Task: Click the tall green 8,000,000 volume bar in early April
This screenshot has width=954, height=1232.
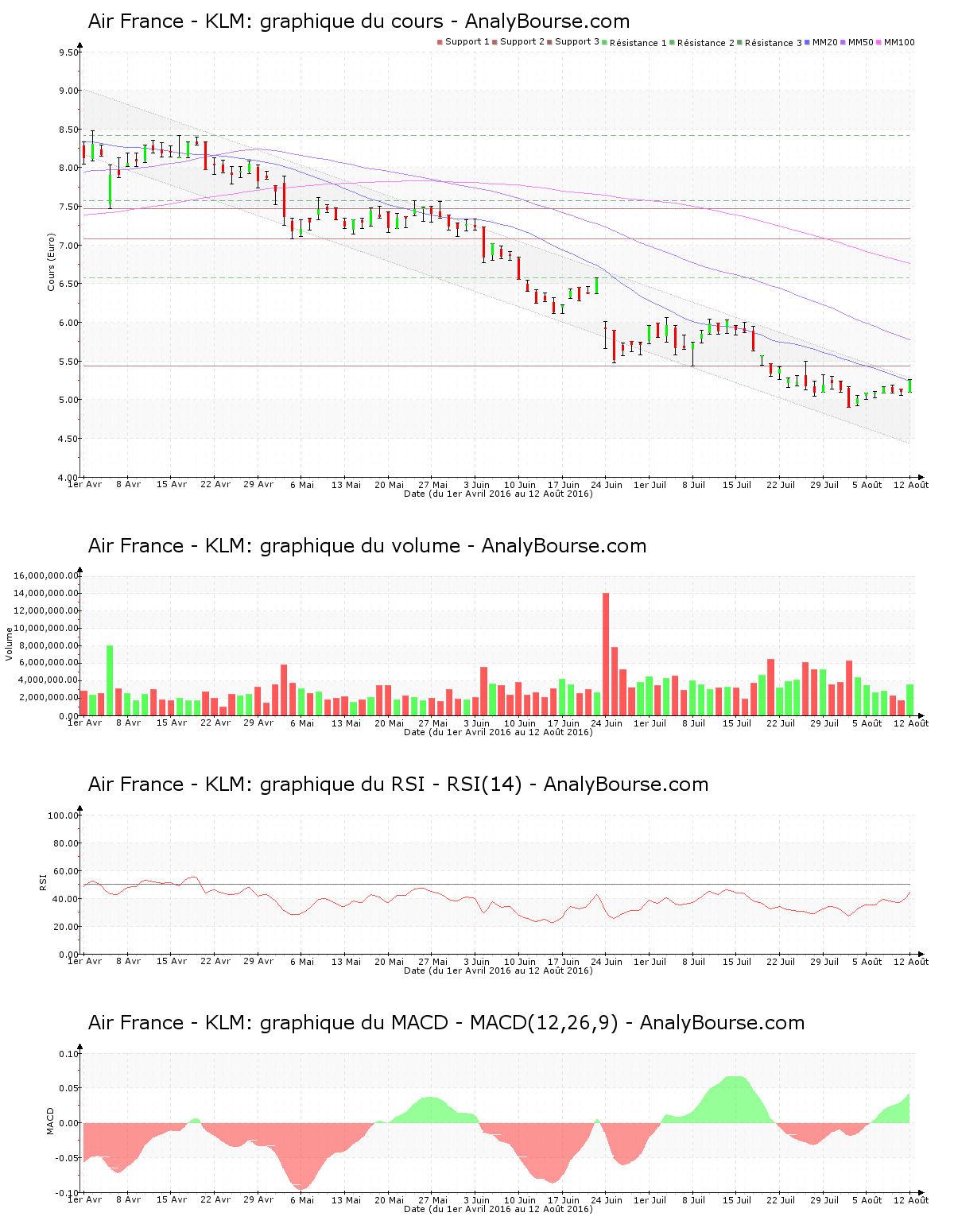Action: click(x=110, y=680)
